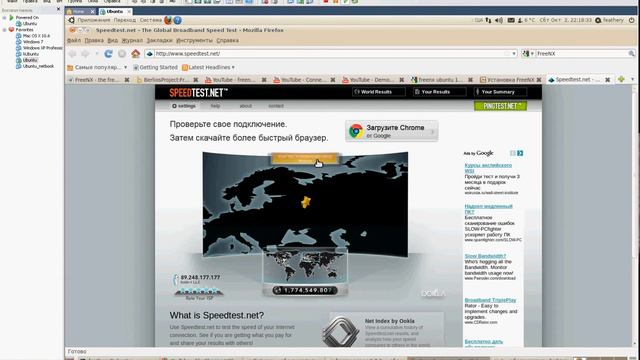Open the Инструменты menu

pyautogui.click(x=194, y=40)
